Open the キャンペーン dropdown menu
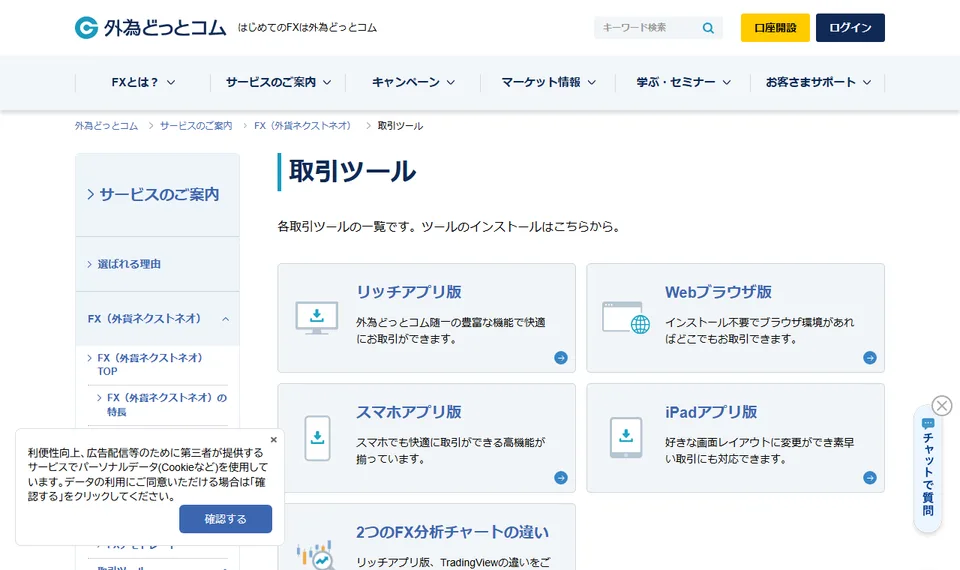 point(413,82)
